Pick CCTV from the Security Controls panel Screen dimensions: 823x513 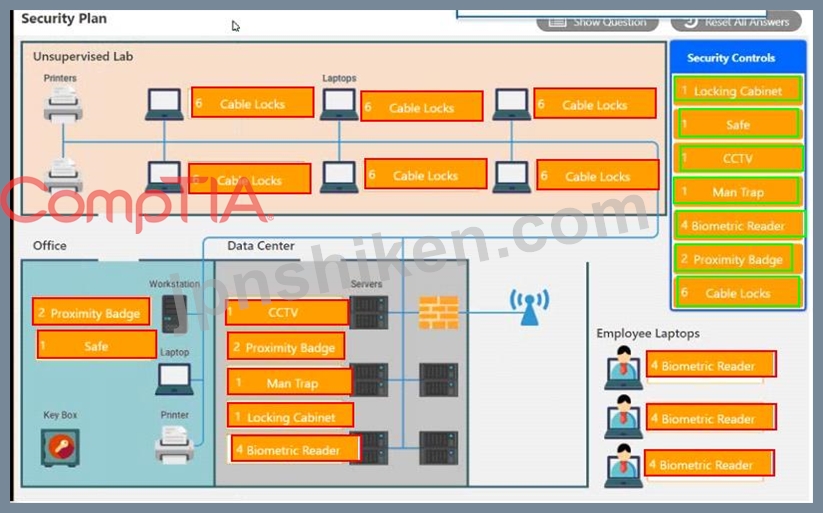click(738, 159)
